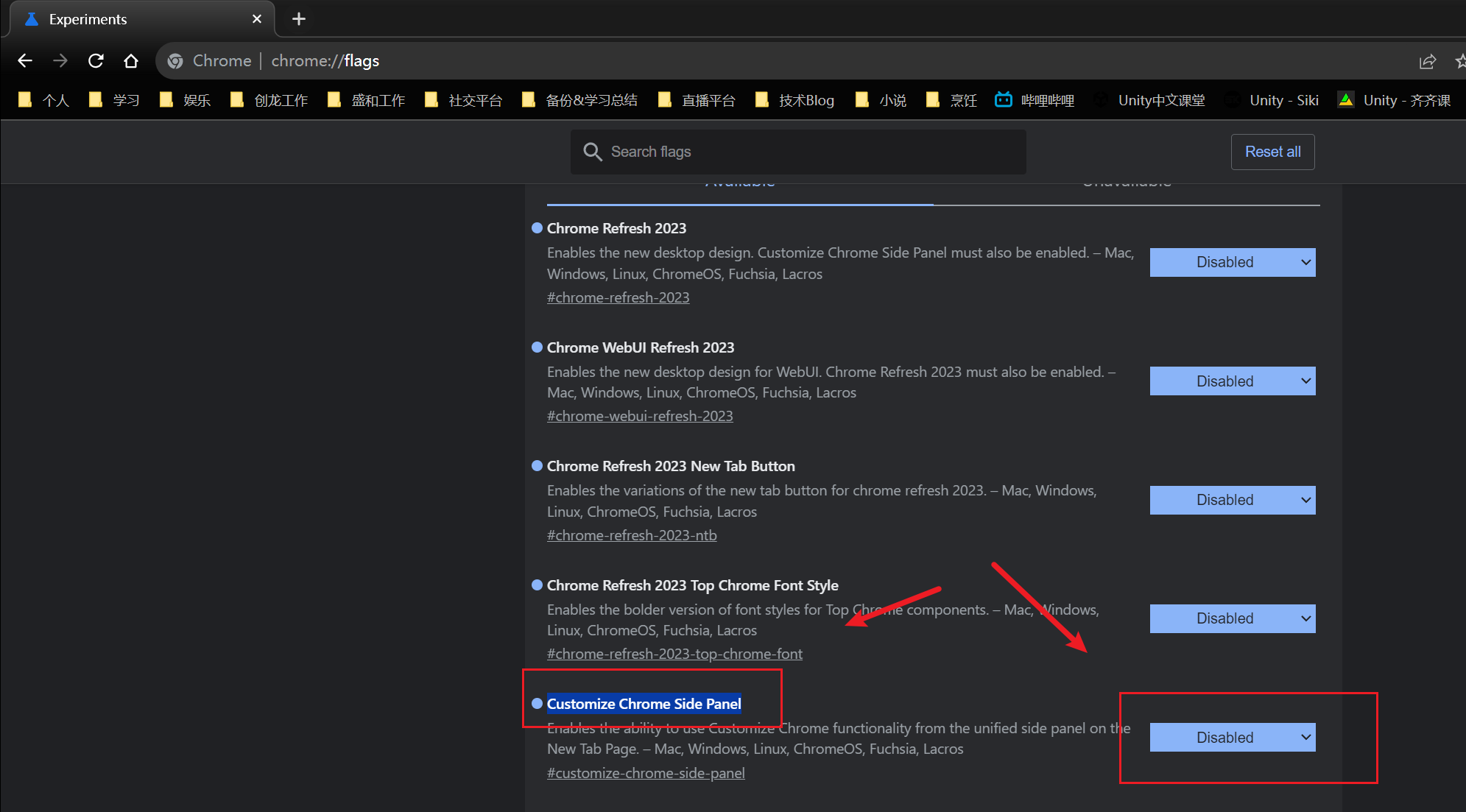This screenshot has height=812, width=1466.
Task: Open a new tab with plus button
Action: coord(298,19)
